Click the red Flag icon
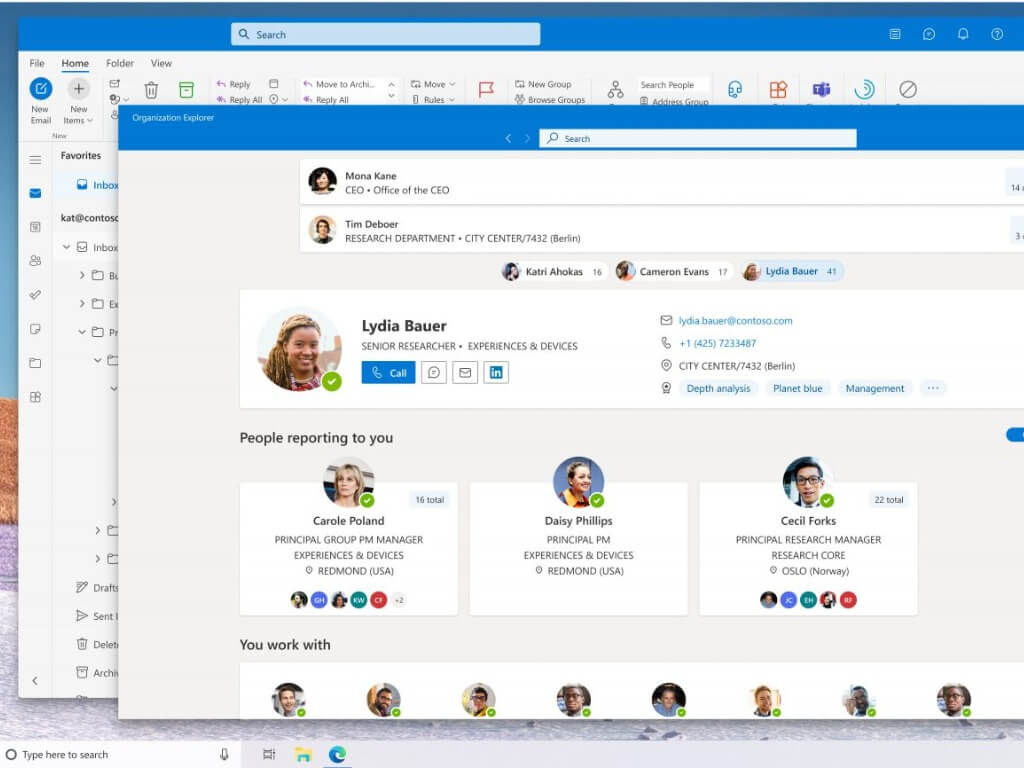Viewport: 1024px width, 768px height. point(486,90)
